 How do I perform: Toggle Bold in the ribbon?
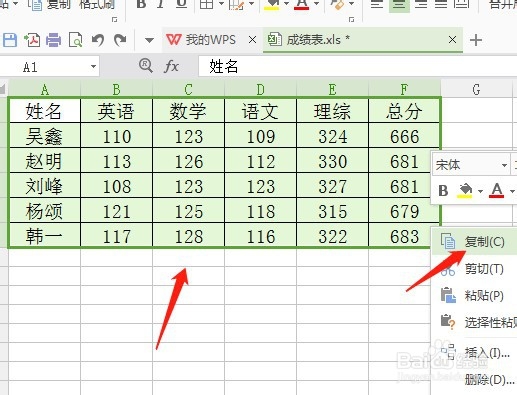[141, 4]
